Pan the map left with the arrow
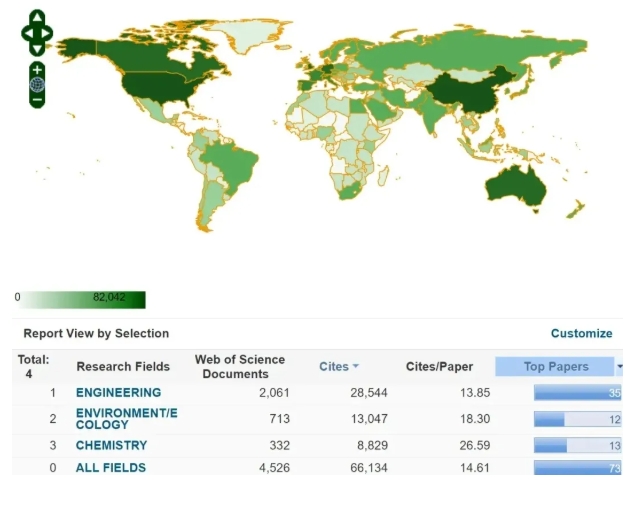643x518 pixels. [x=27, y=32]
